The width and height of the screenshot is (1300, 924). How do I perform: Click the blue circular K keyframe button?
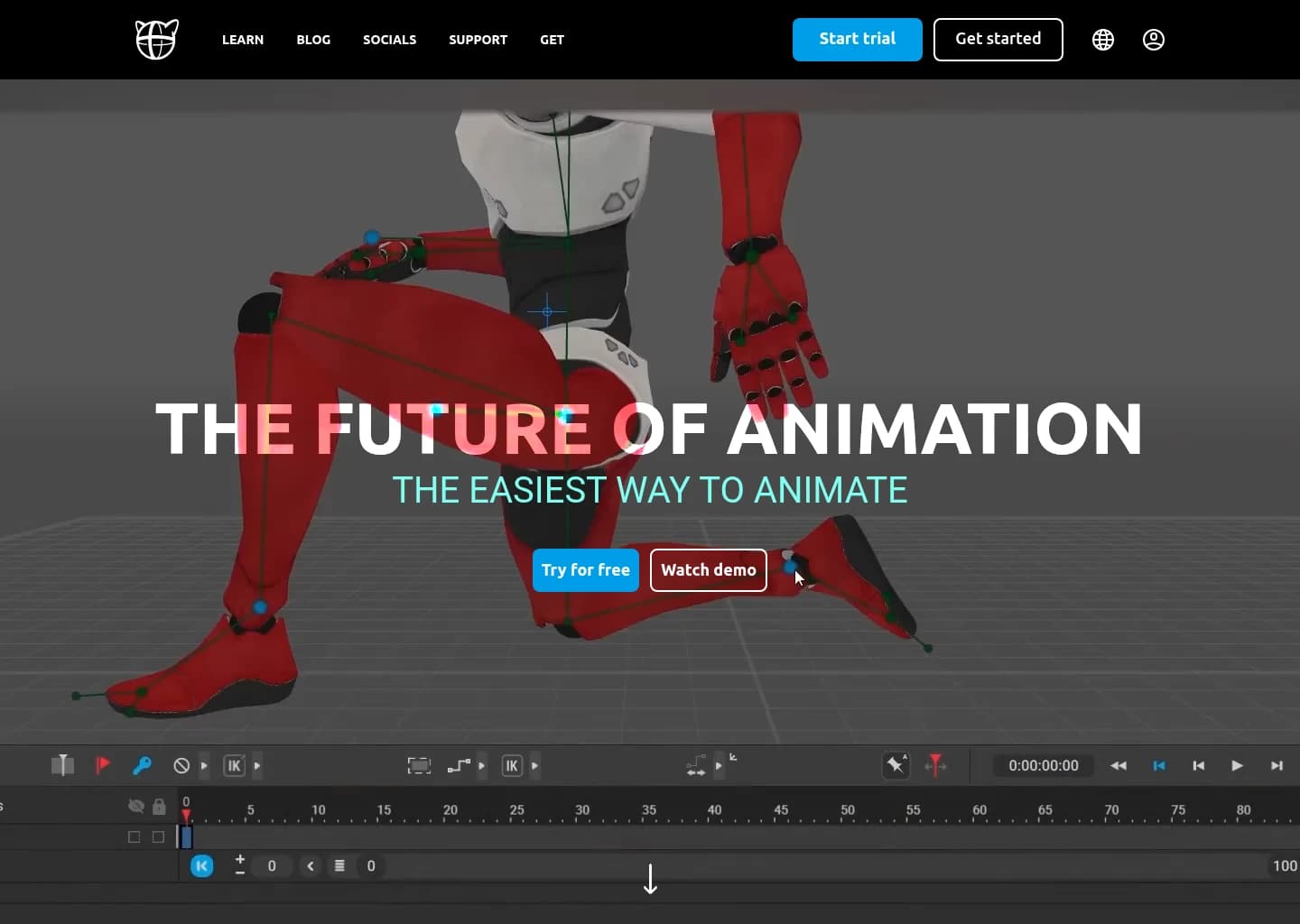[202, 865]
